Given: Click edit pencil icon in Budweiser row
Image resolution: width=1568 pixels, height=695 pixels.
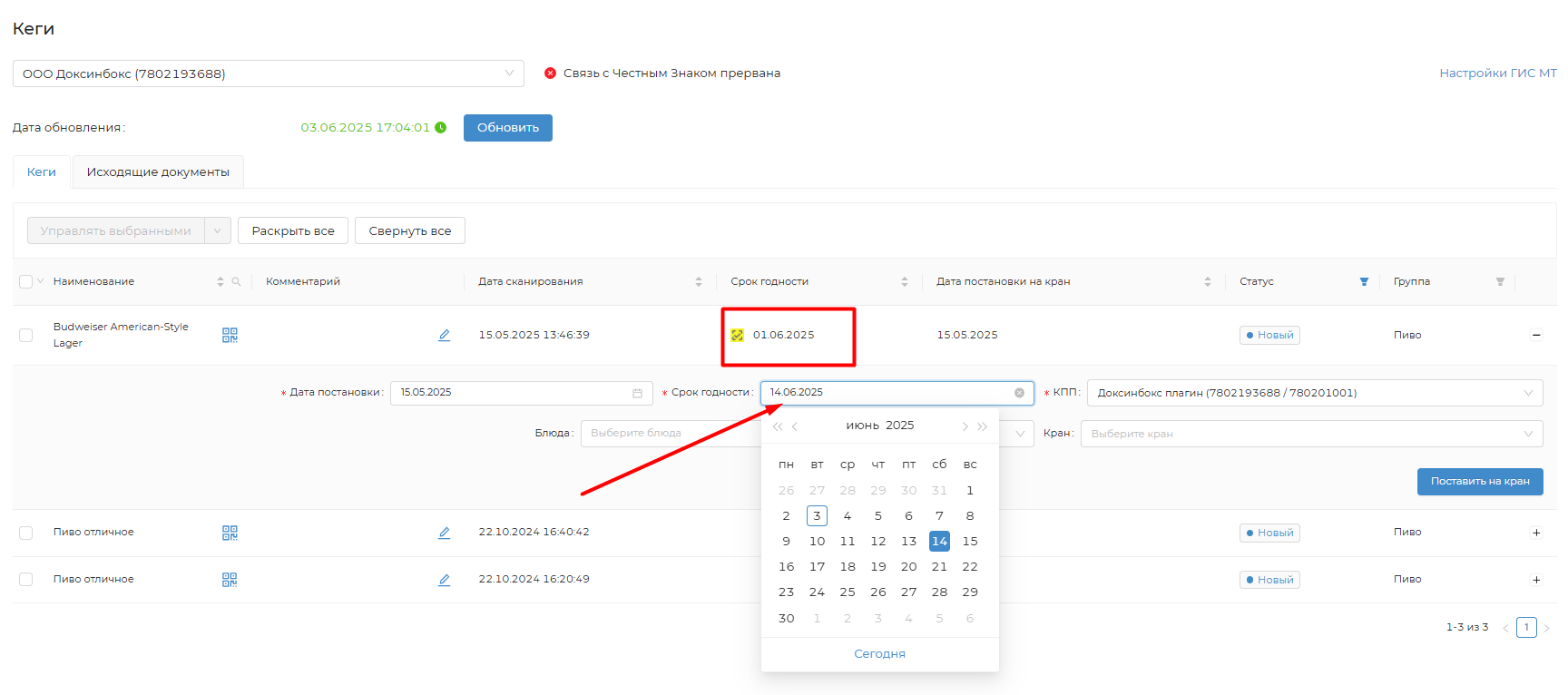Looking at the screenshot, I should pyautogui.click(x=444, y=335).
